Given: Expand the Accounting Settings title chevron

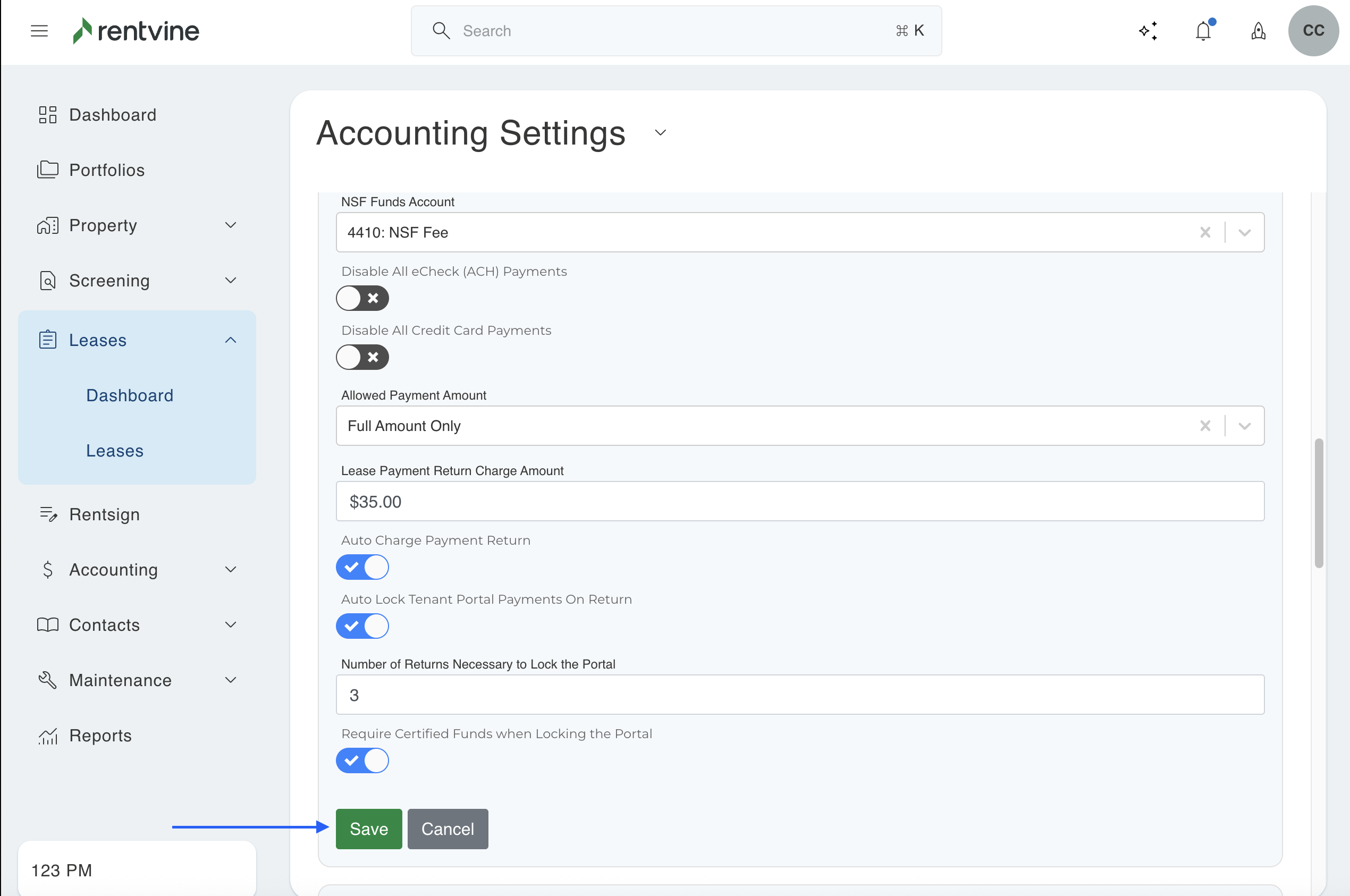Looking at the screenshot, I should [x=660, y=133].
